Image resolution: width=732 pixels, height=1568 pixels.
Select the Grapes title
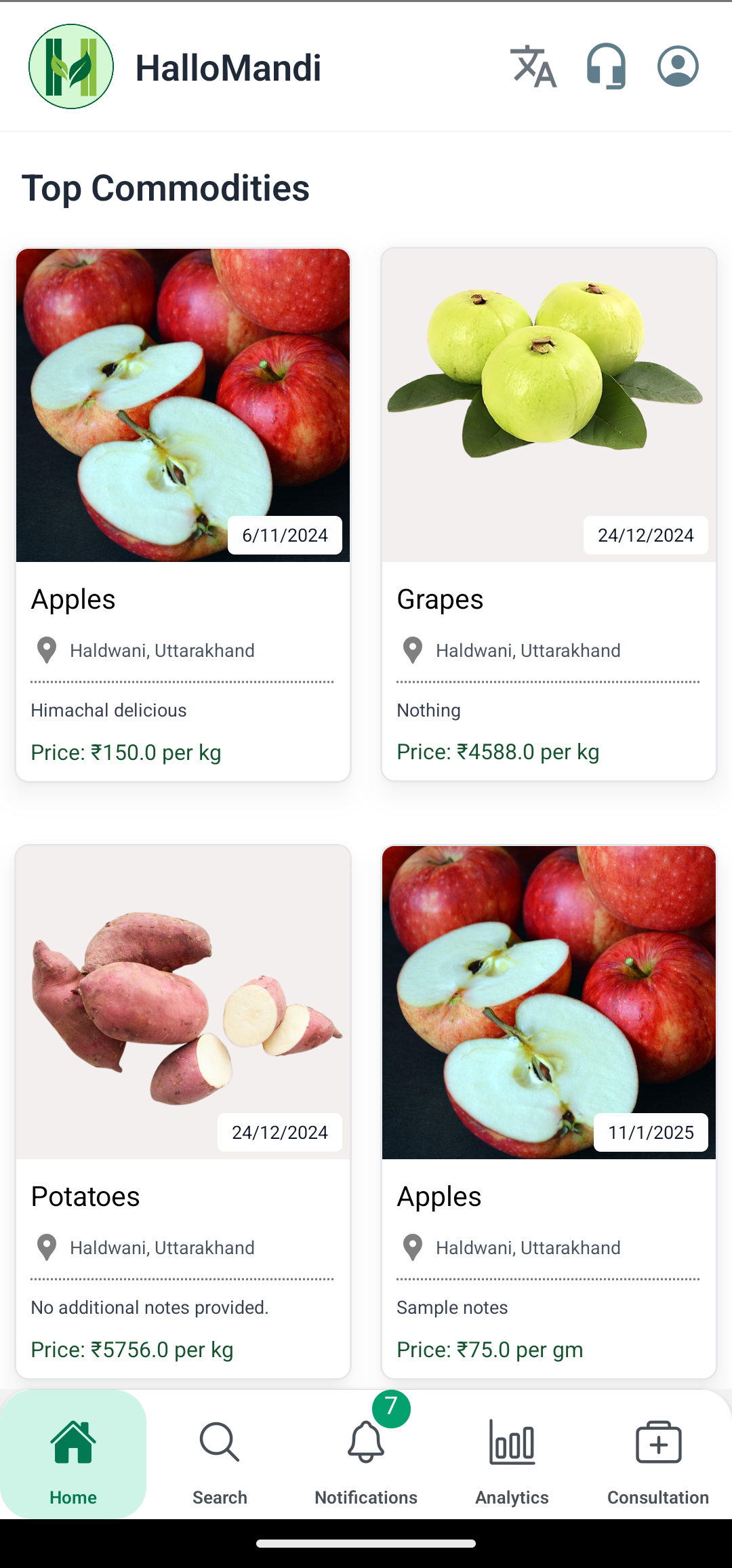click(440, 599)
